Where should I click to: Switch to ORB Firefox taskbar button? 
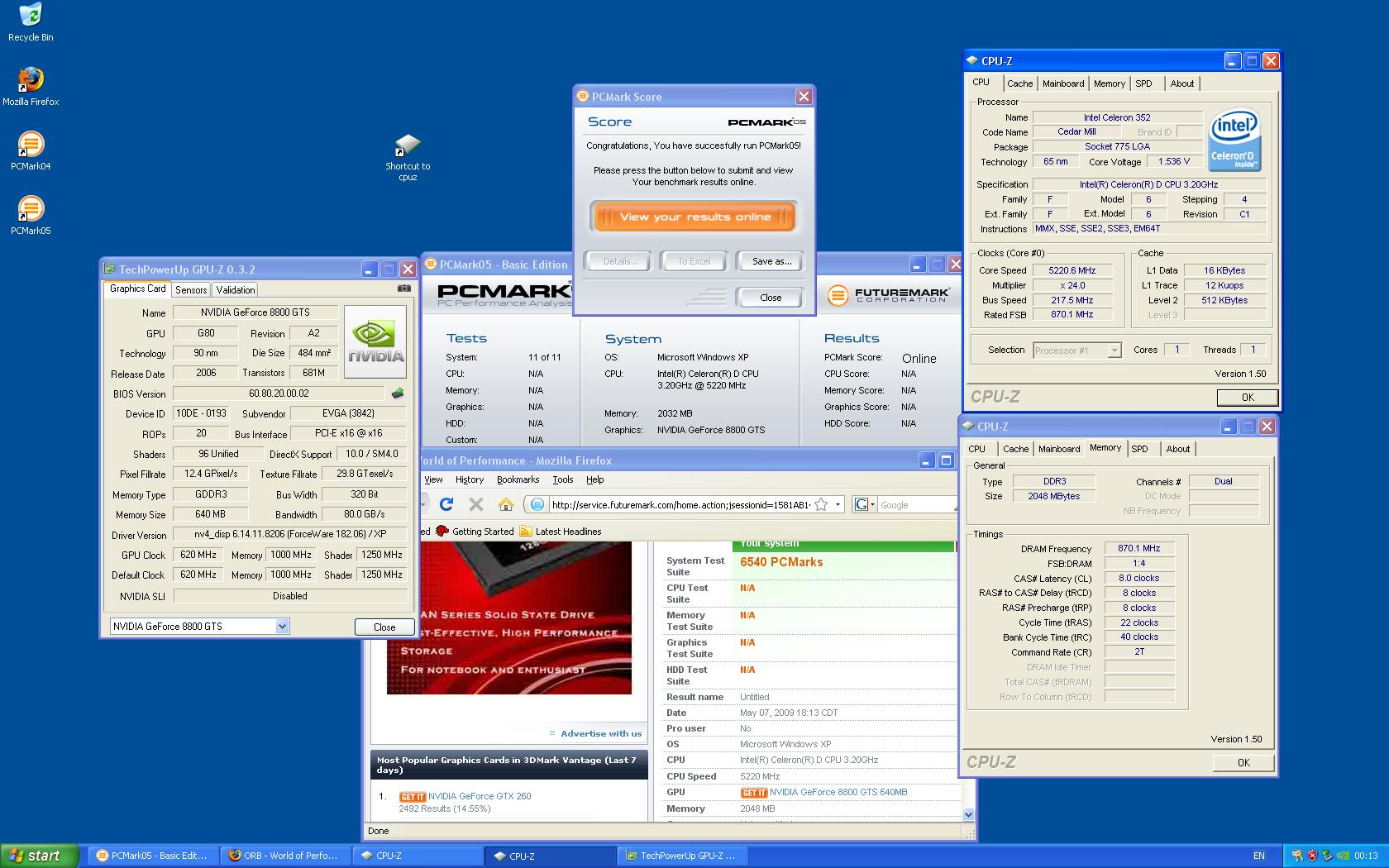click(285, 856)
